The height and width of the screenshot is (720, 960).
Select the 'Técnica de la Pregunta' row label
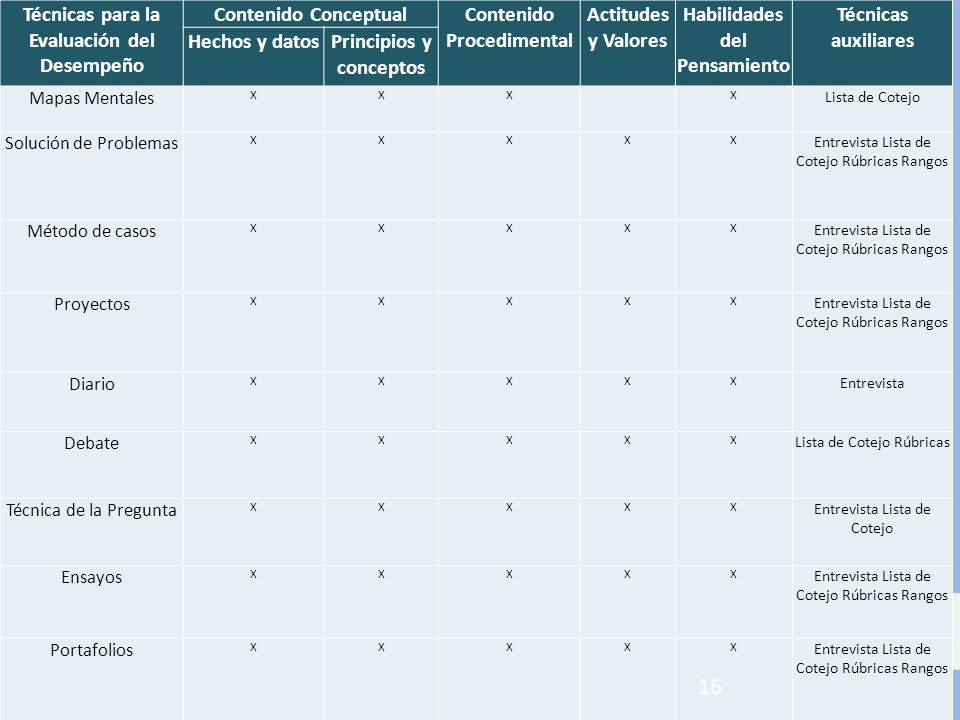(92, 511)
